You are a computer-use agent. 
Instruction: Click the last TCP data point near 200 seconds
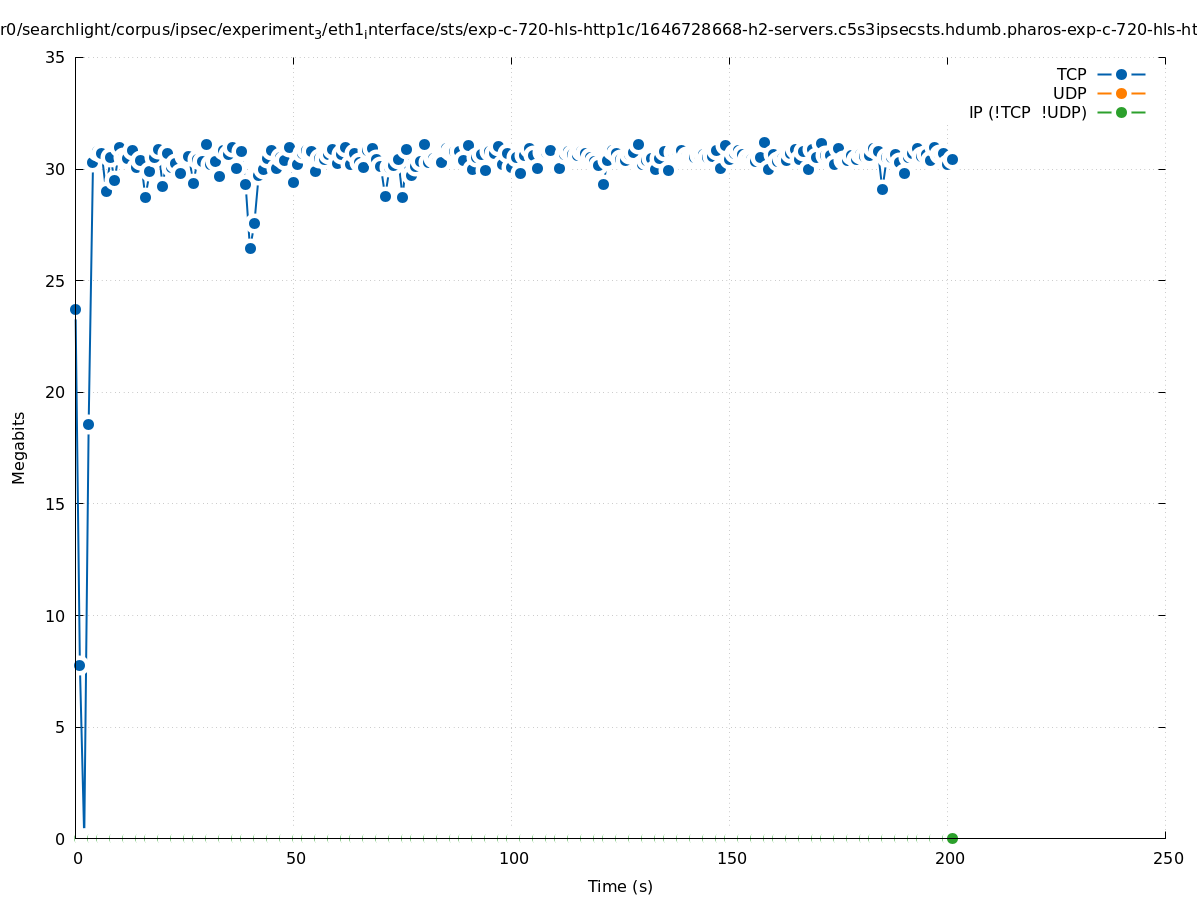point(952,159)
